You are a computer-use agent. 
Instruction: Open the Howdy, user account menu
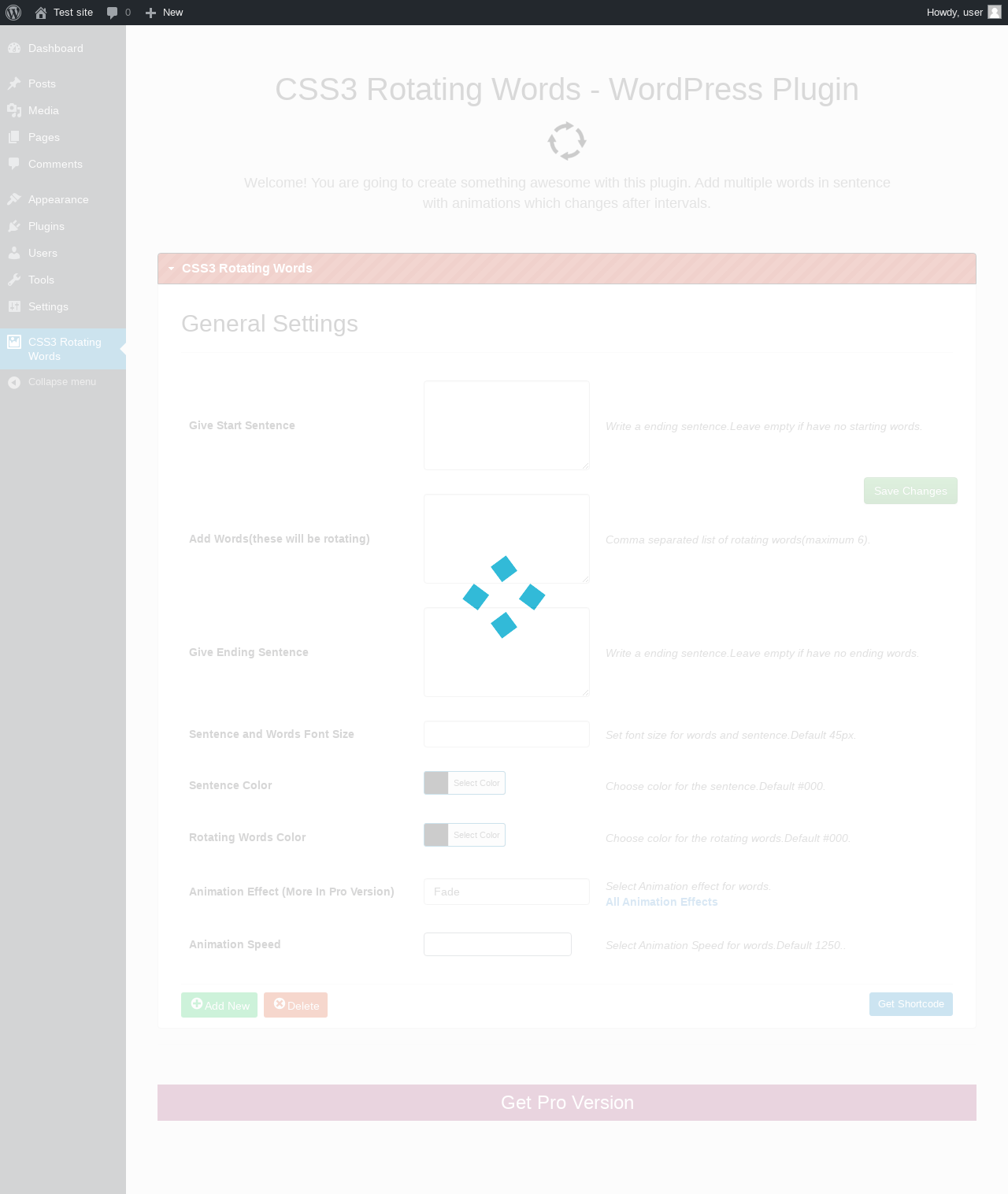[x=963, y=13]
